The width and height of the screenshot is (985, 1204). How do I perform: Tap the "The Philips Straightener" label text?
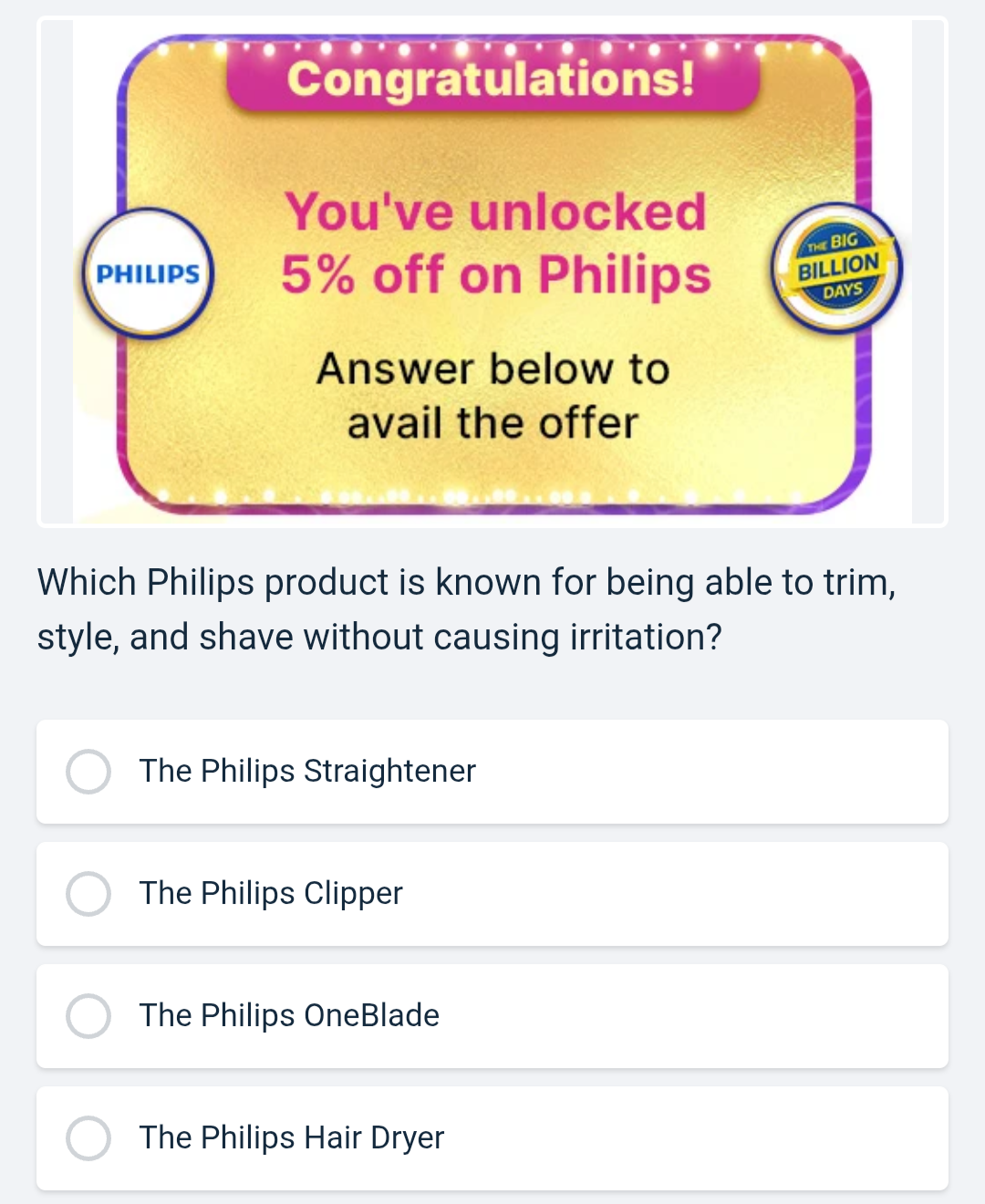point(307,772)
